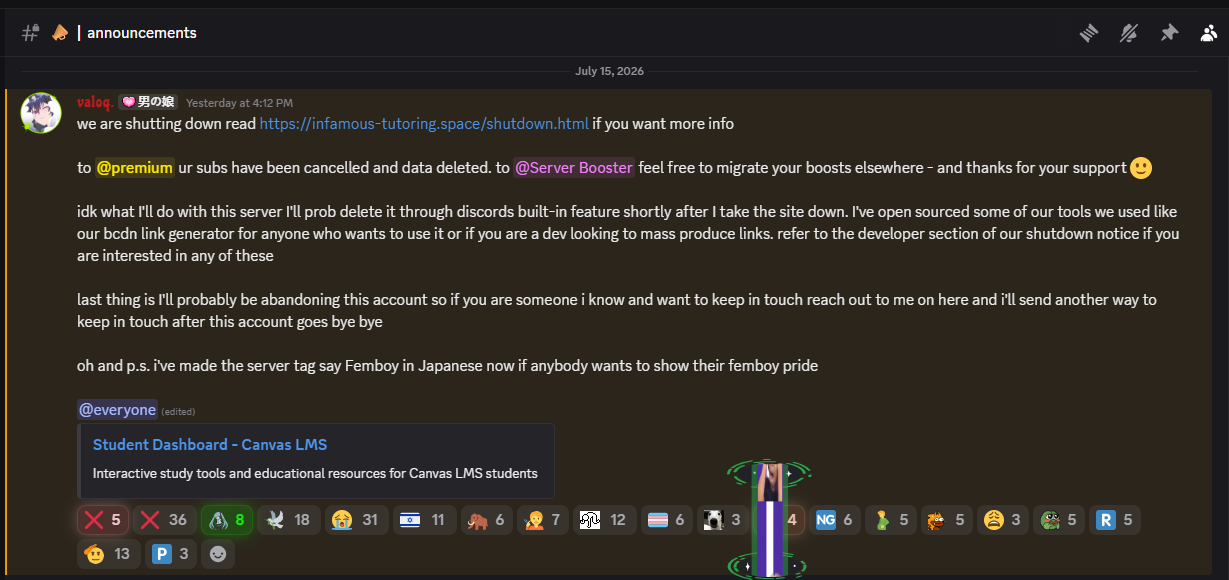Click the '(edited)' label
This screenshot has width=1229, height=580.
click(x=179, y=412)
